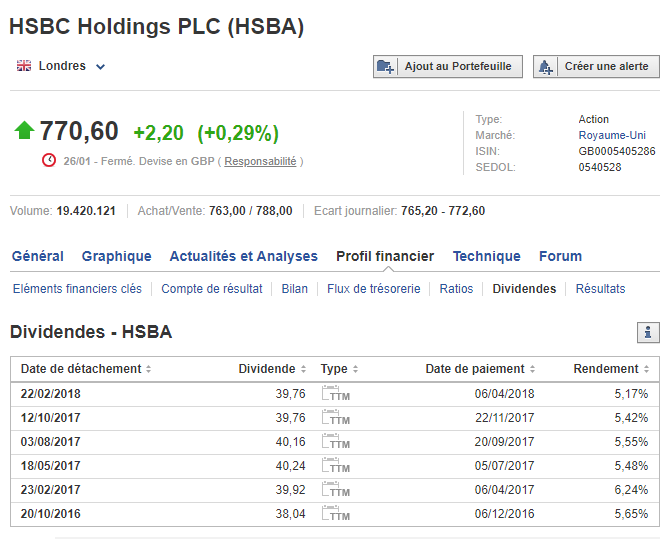Select the Dividendes sub-tab

click(524, 289)
